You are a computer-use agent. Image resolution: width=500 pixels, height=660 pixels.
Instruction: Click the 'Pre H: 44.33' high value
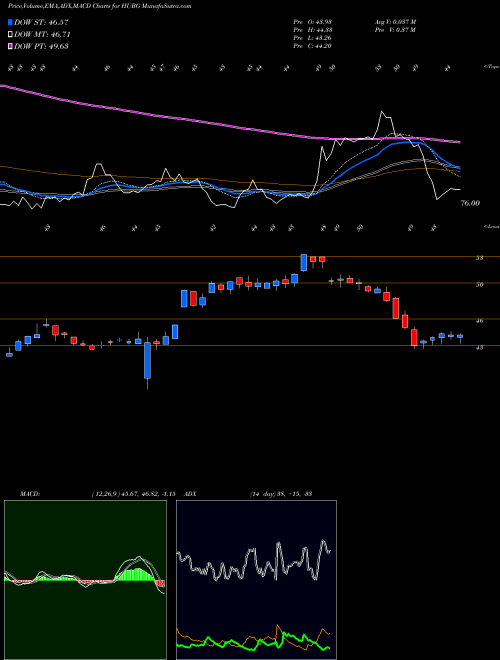(313, 30)
